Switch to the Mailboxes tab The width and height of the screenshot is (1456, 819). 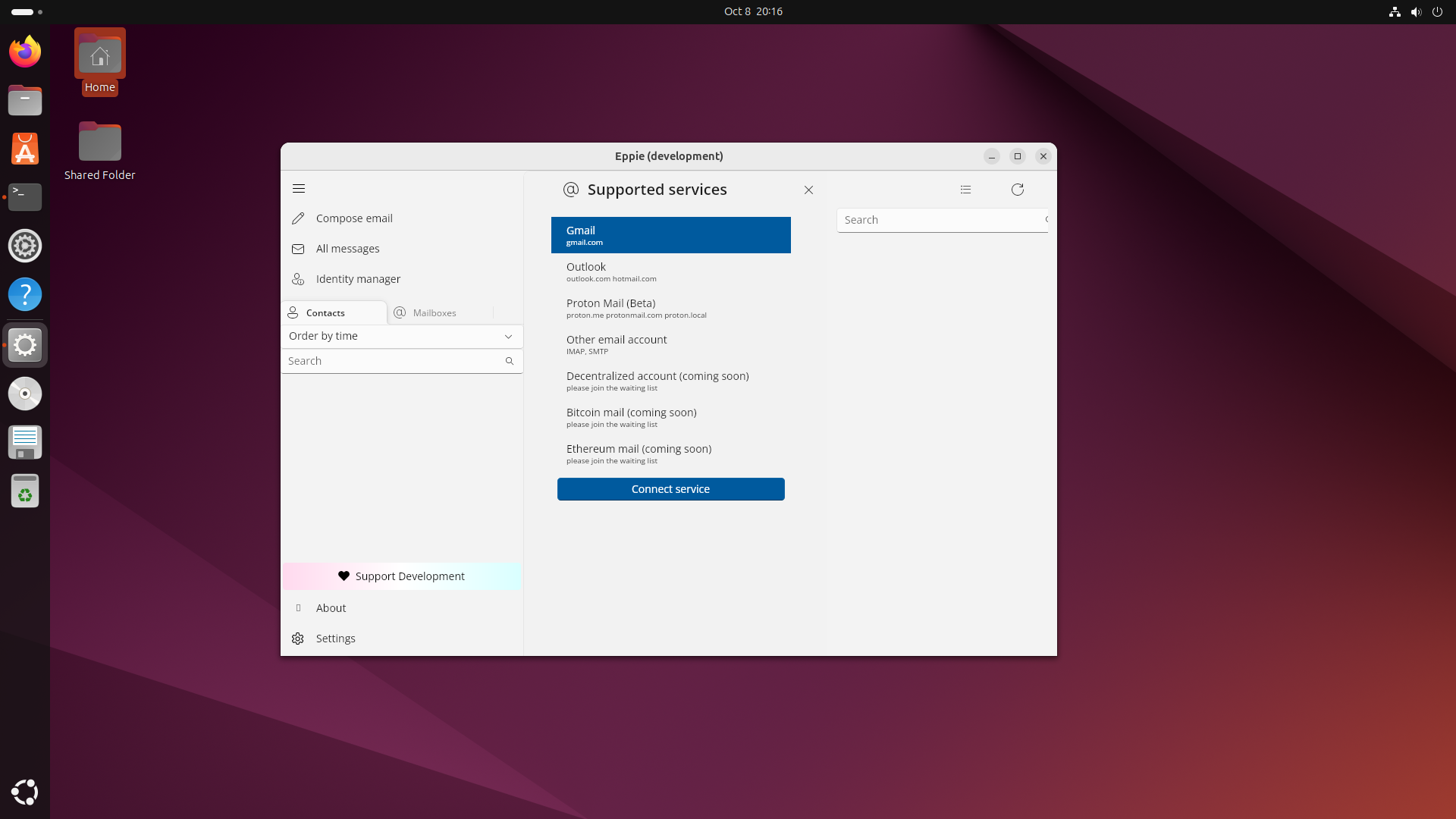pos(434,312)
